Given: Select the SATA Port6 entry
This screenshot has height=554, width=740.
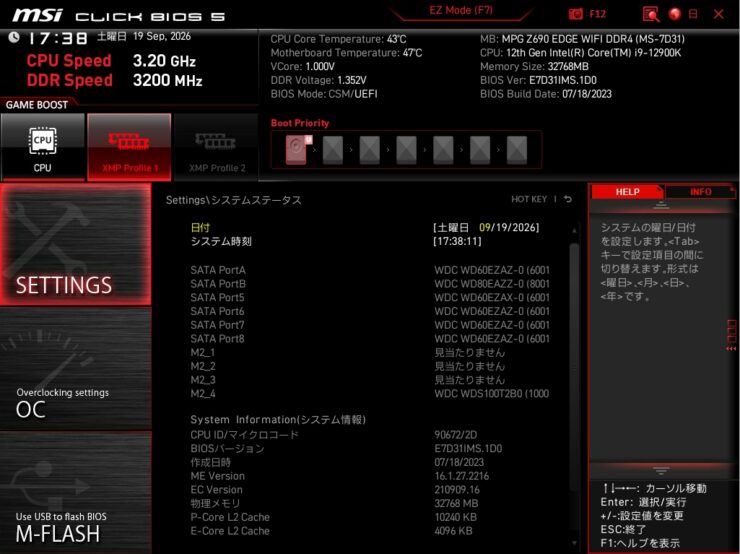Looking at the screenshot, I should (x=370, y=311).
